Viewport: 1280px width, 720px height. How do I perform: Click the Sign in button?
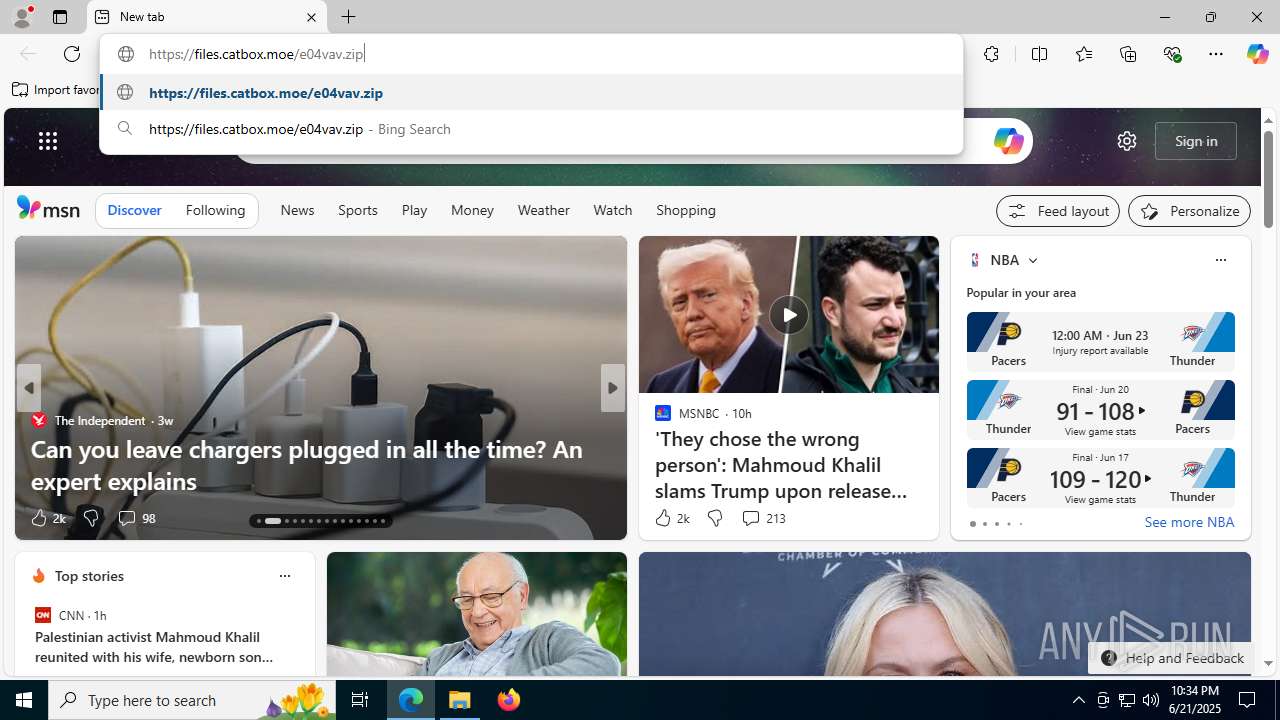click(x=1195, y=141)
